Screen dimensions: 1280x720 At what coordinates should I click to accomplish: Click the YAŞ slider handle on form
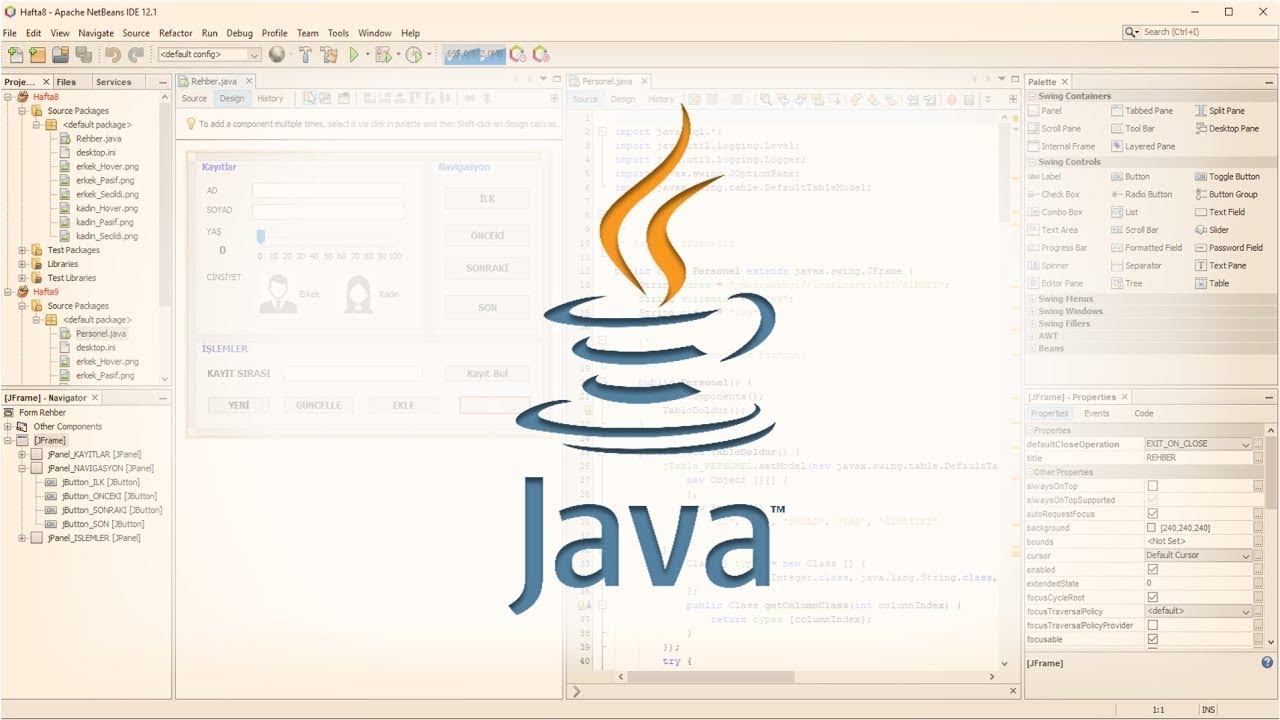[x=261, y=236]
